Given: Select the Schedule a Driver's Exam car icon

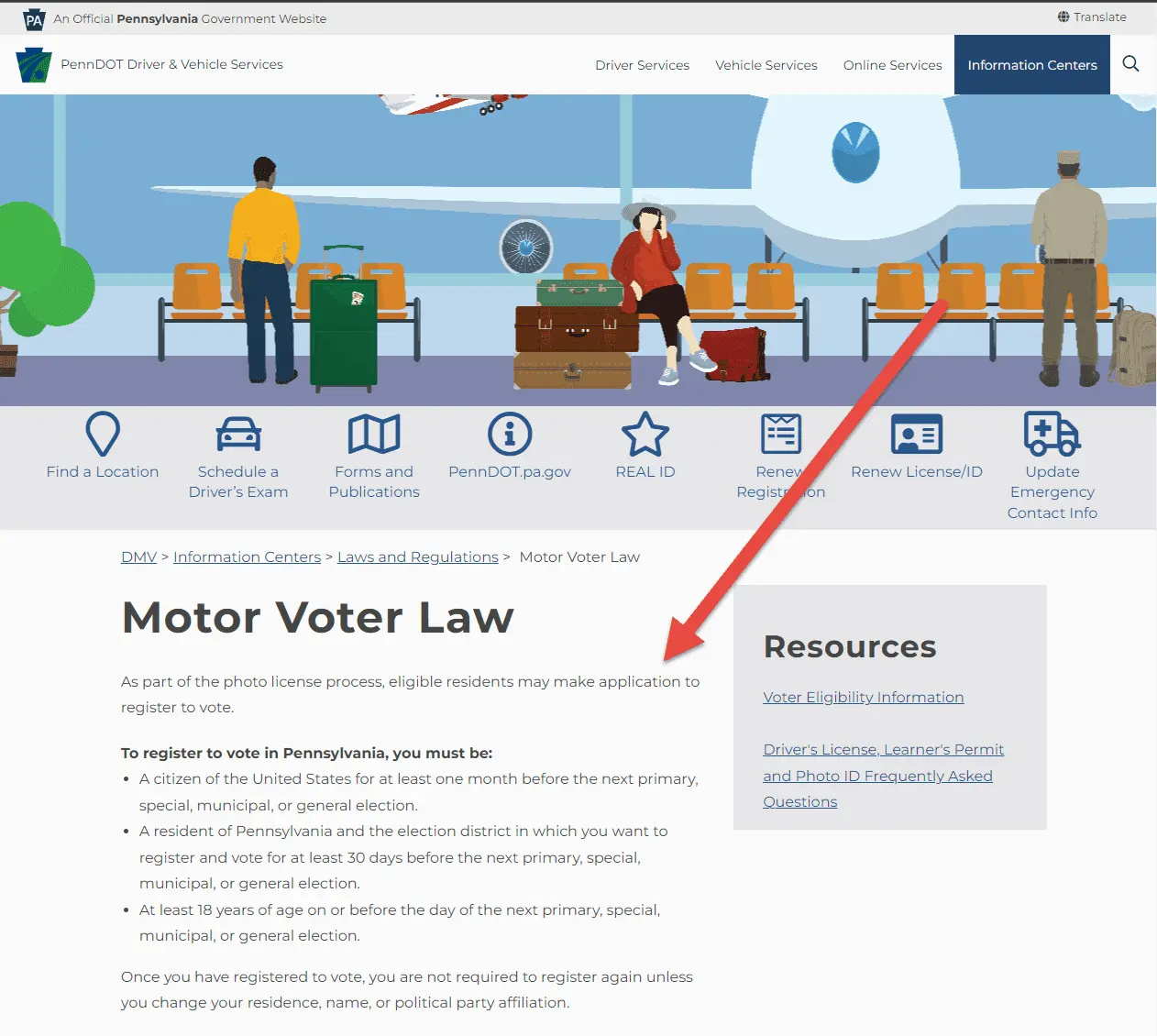Looking at the screenshot, I should [x=238, y=434].
